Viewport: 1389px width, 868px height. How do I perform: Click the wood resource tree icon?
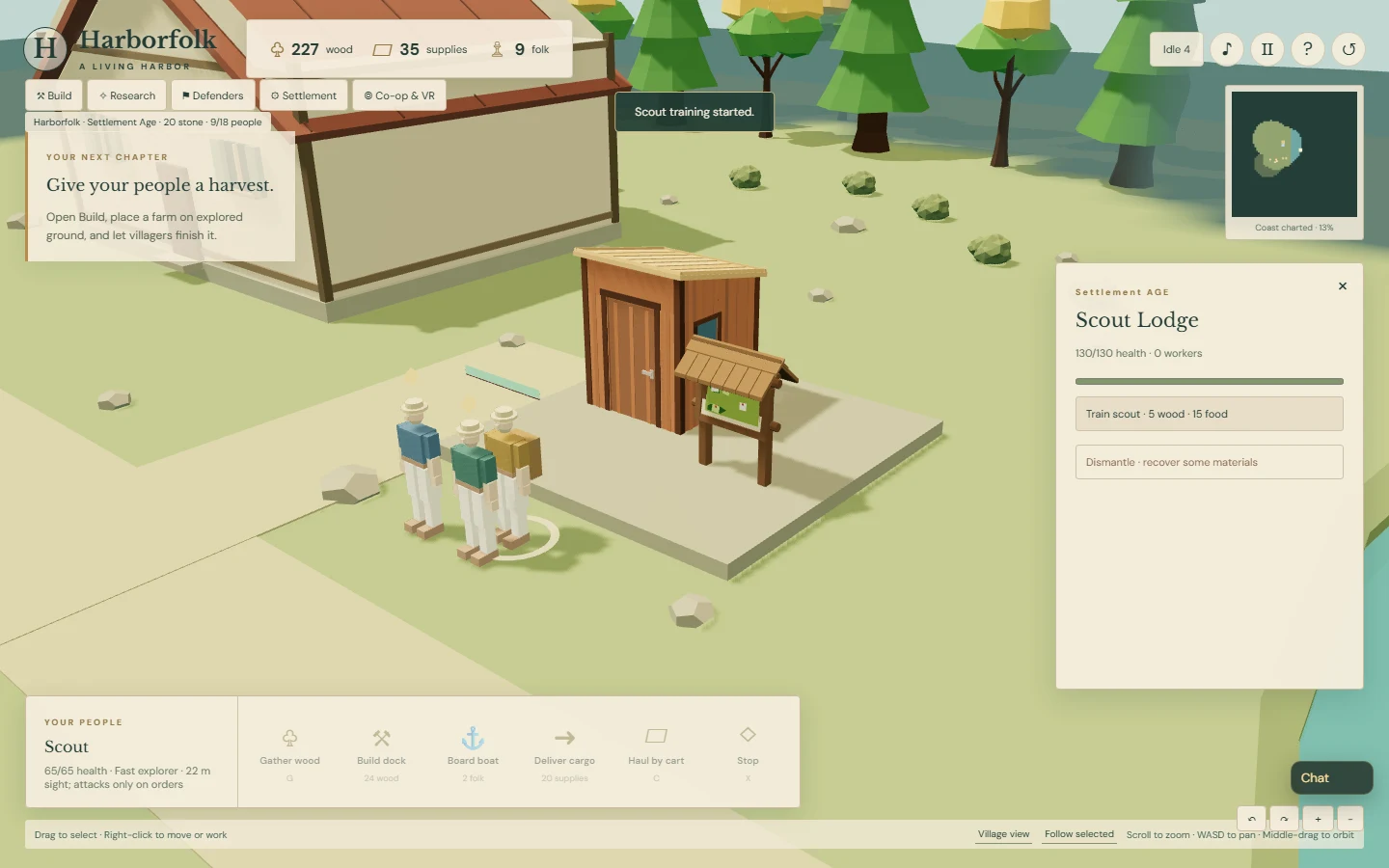tap(277, 49)
